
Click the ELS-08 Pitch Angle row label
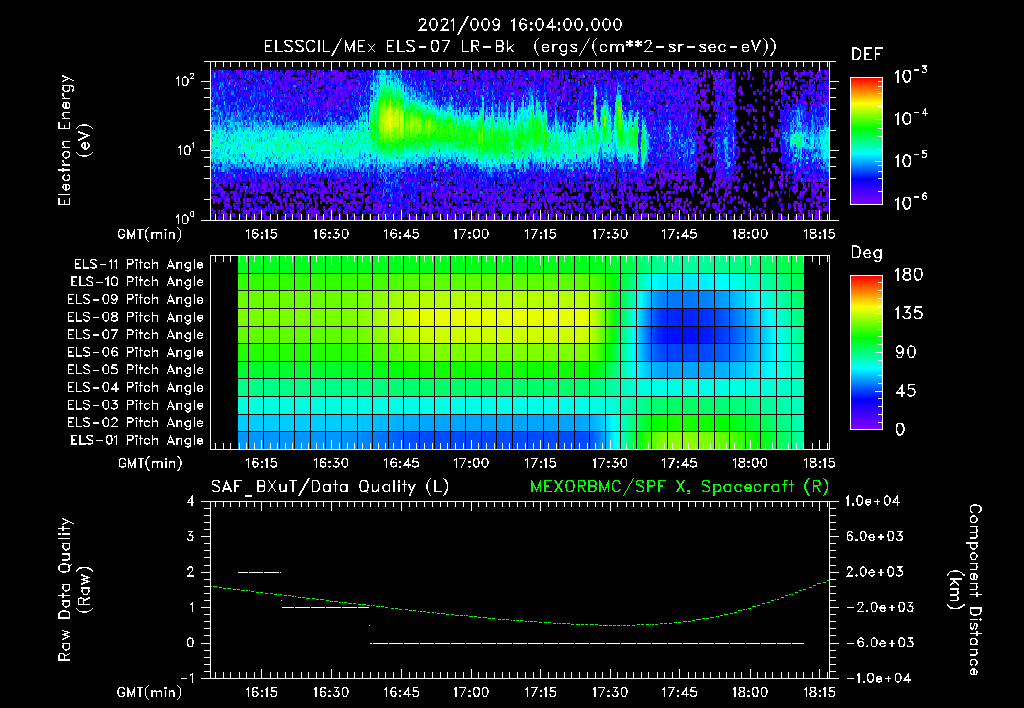pos(136,317)
